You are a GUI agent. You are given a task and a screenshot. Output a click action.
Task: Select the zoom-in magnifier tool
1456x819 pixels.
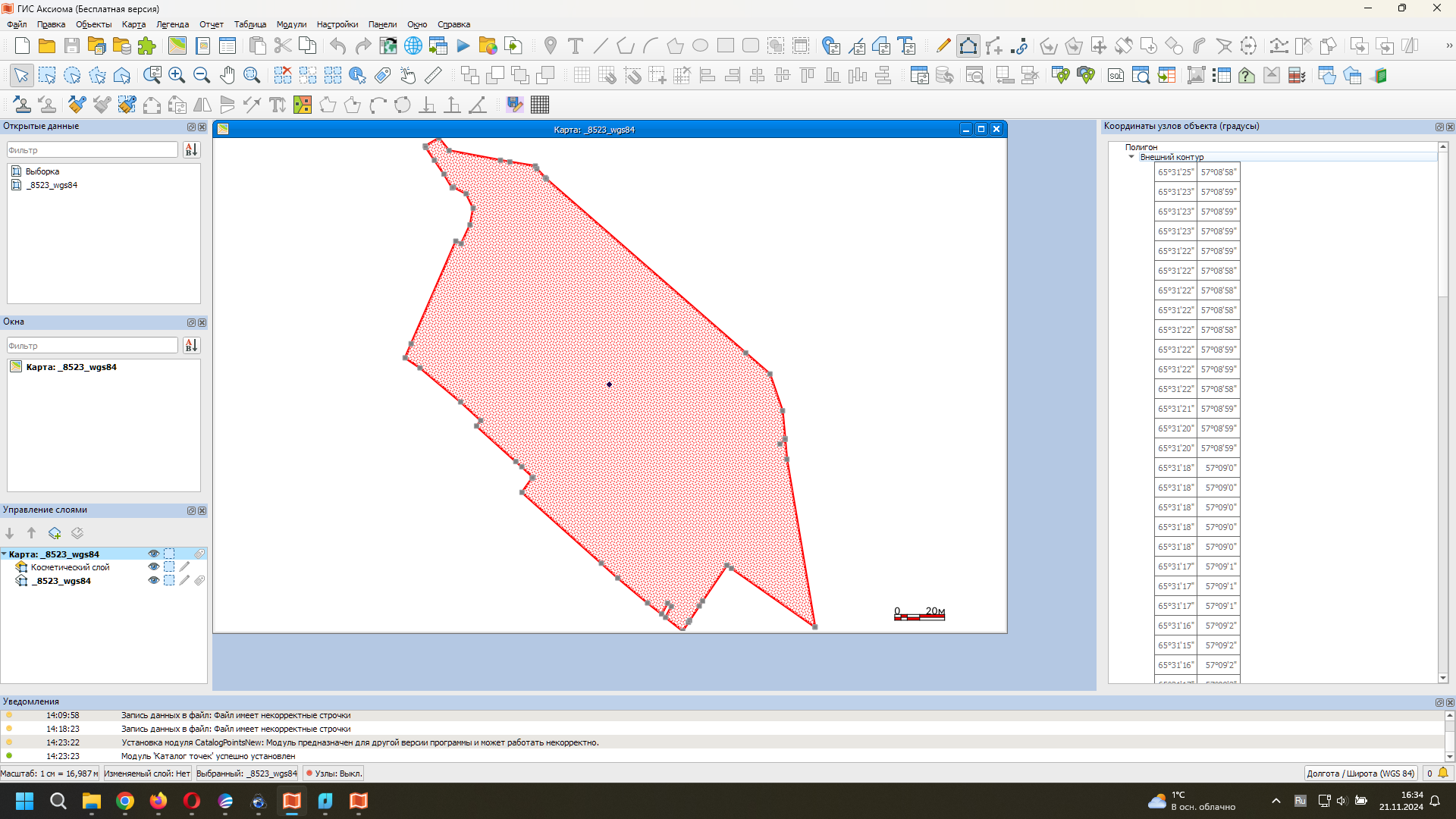point(177,75)
